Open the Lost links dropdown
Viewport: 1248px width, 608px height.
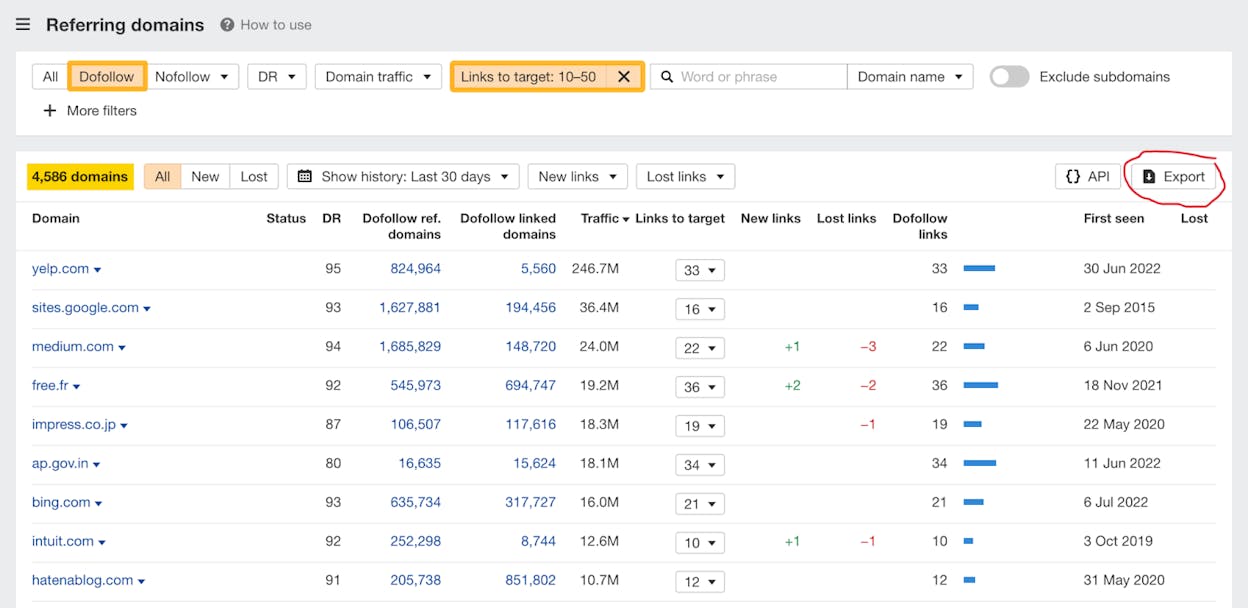pos(685,177)
